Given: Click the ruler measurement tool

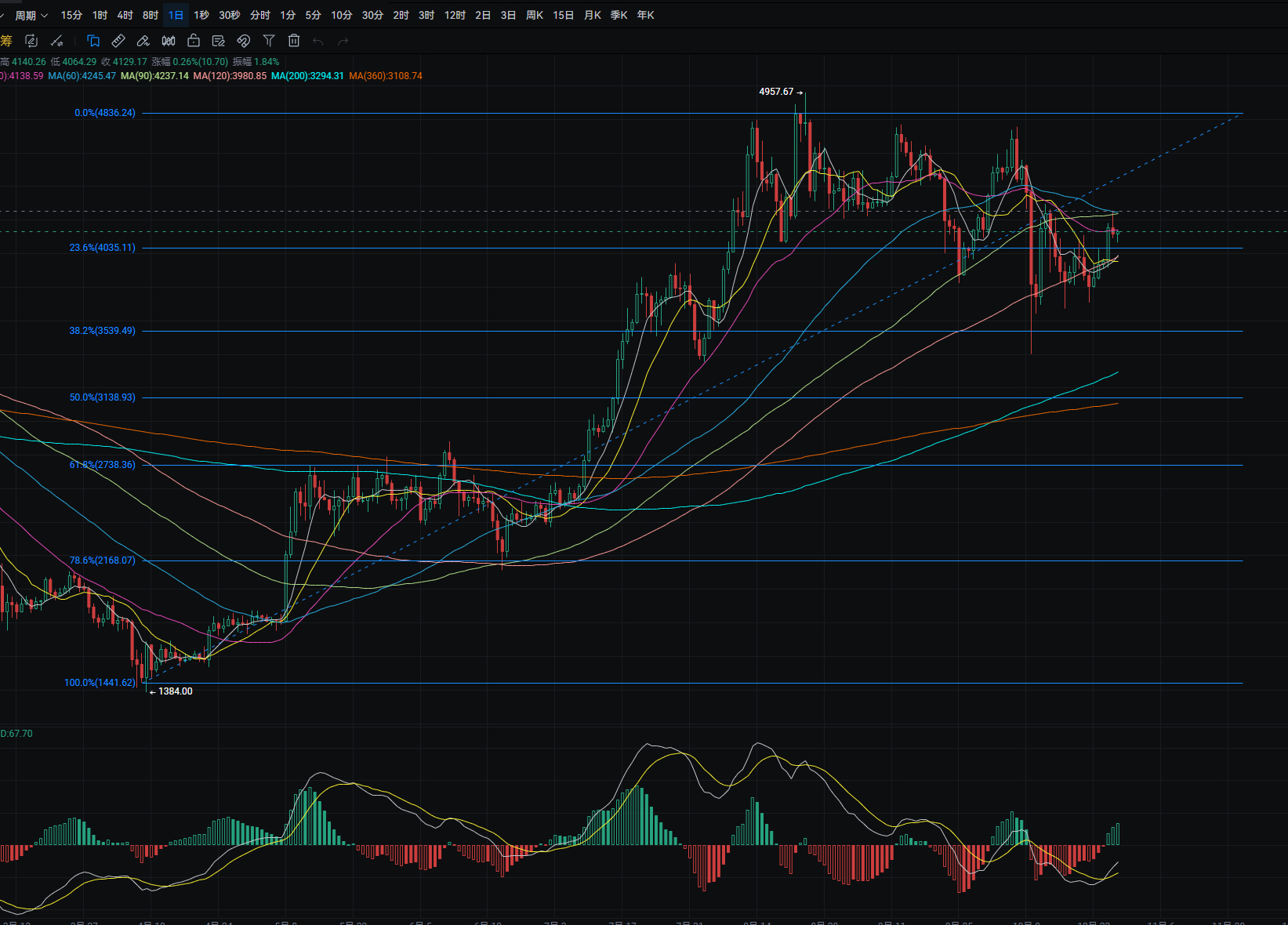Looking at the screenshot, I should 118,41.
